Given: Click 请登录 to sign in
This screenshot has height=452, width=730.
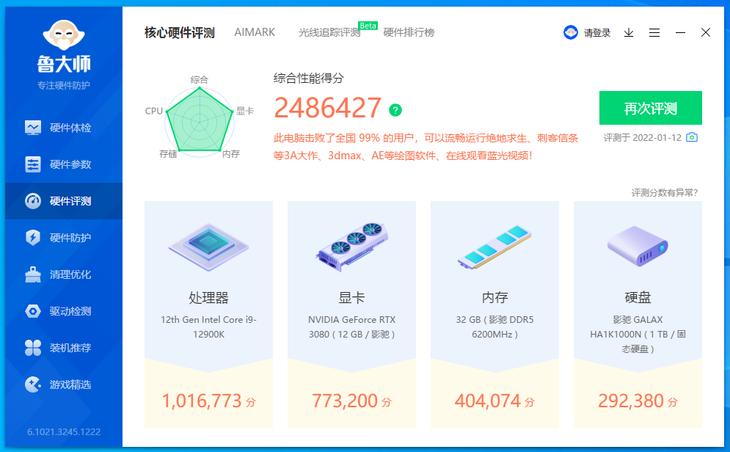Looking at the screenshot, I should (x=597, y=33).
